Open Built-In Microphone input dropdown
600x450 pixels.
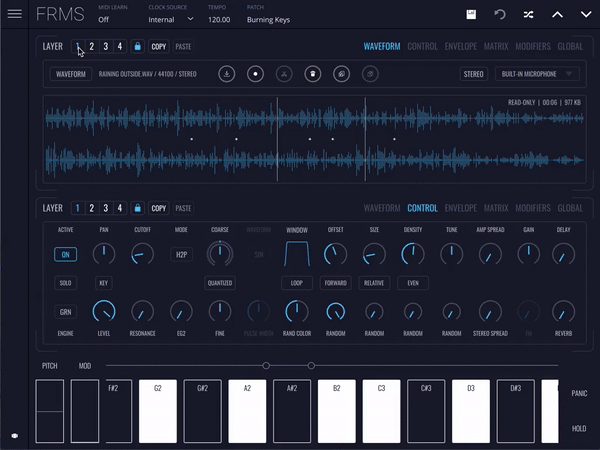pos(536,74)
